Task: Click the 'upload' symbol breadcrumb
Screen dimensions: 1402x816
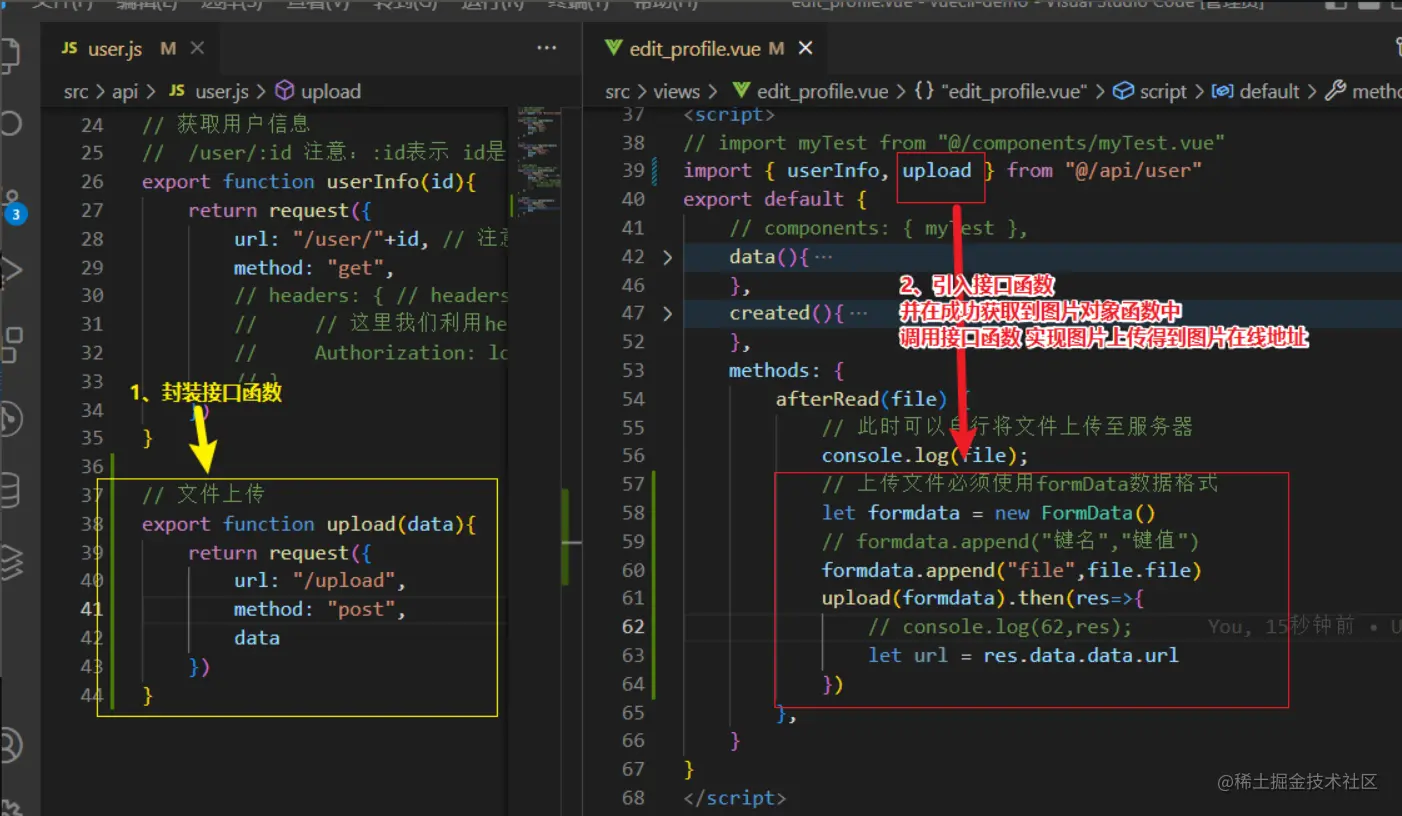Action: tap(318, 91)
